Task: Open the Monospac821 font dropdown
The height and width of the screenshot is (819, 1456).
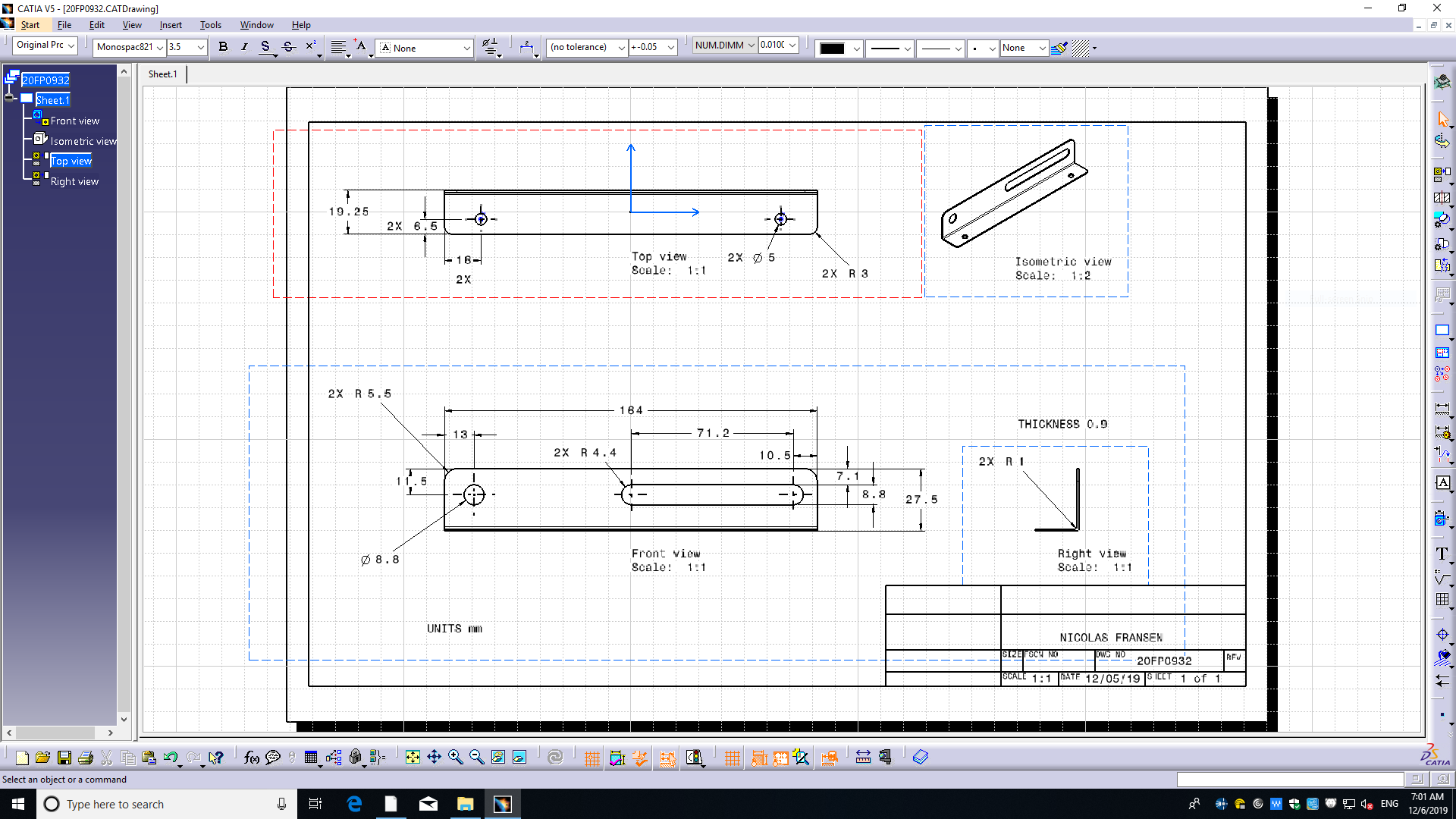Action: point(160,47)
